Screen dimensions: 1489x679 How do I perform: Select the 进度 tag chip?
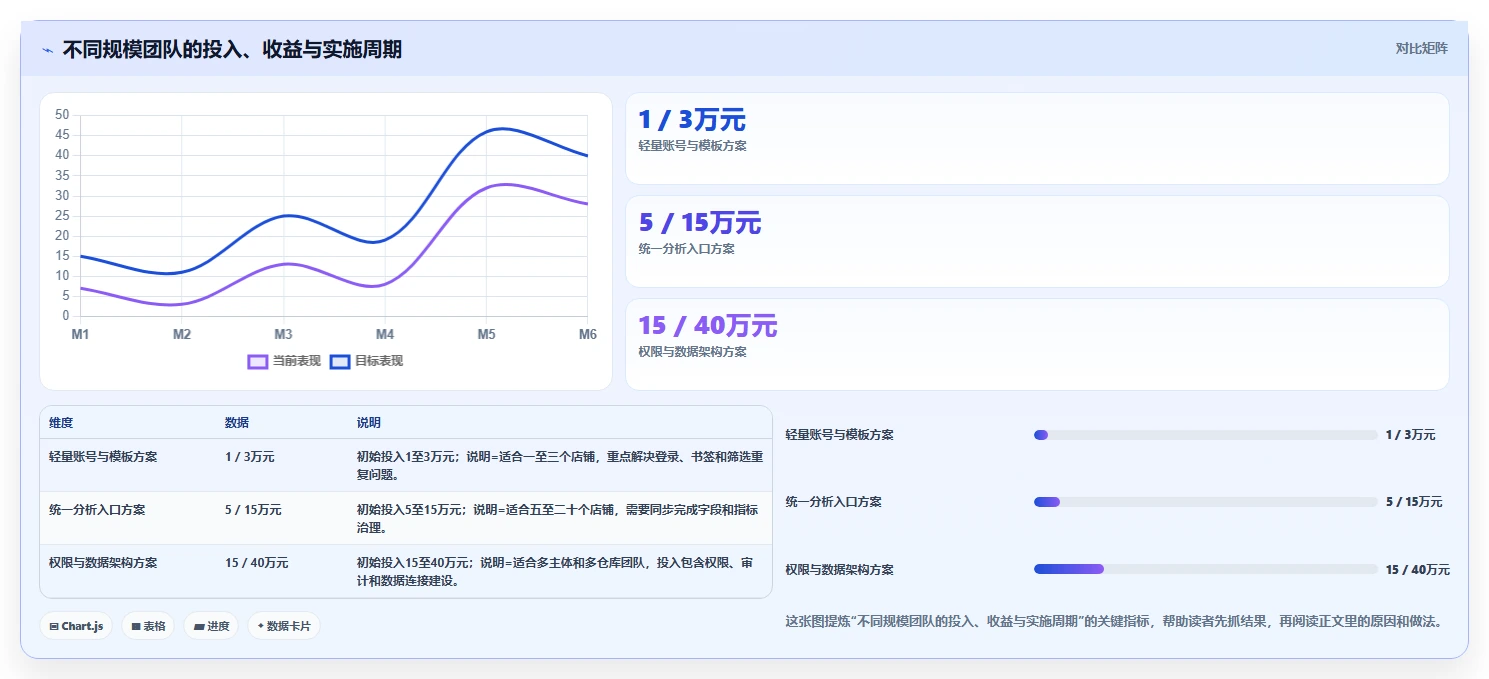[211, 626]
